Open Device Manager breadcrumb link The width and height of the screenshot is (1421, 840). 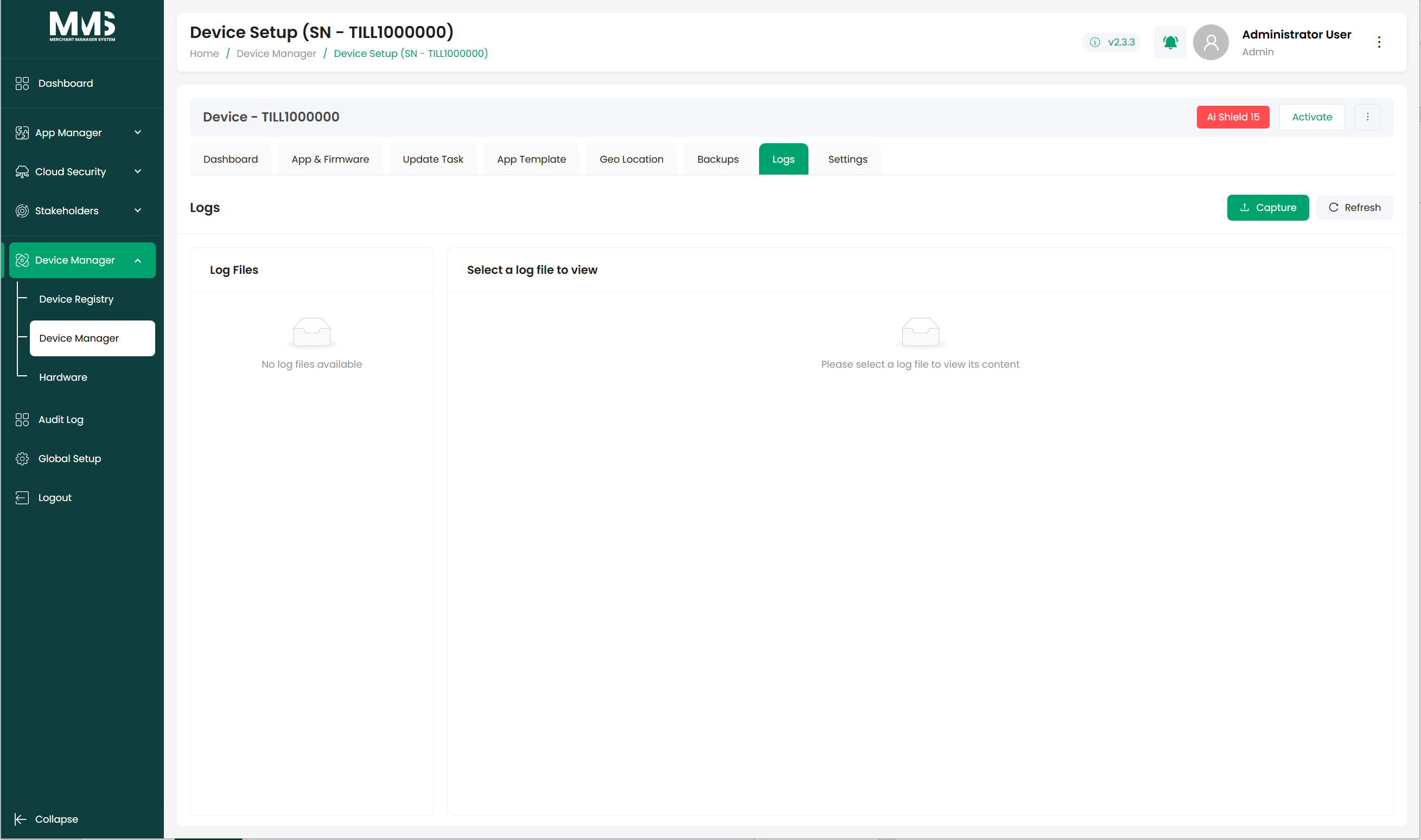pyautogui.click(x=276, y=53)
